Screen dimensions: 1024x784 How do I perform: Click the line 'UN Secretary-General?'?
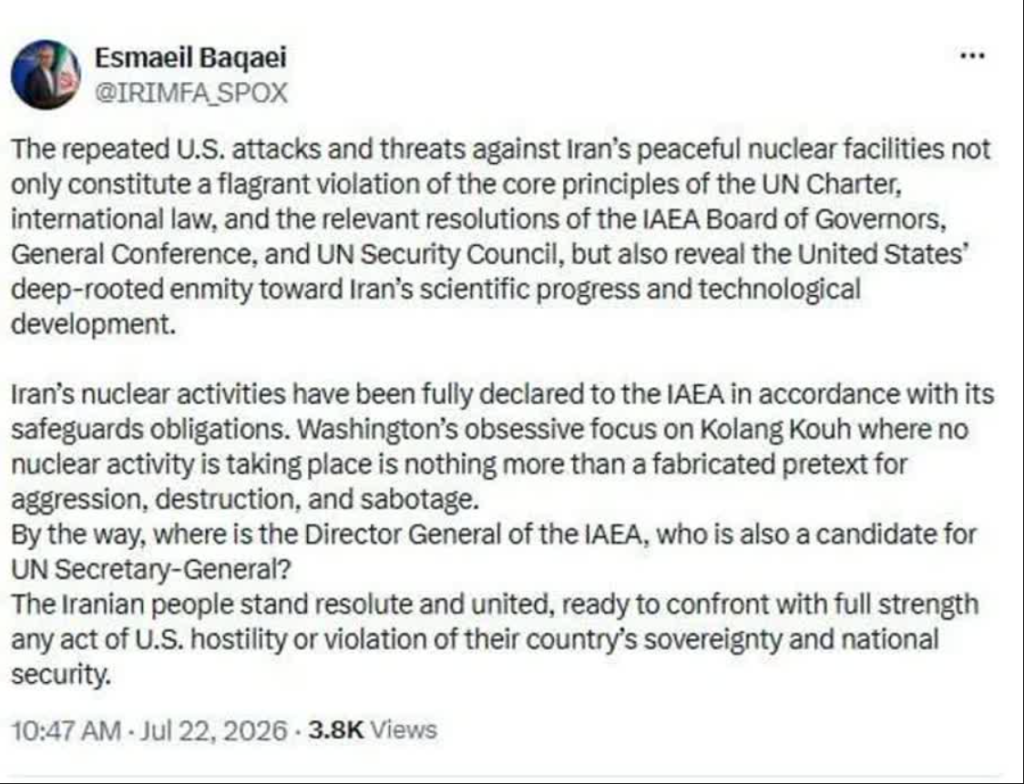[x=151, y=570]
